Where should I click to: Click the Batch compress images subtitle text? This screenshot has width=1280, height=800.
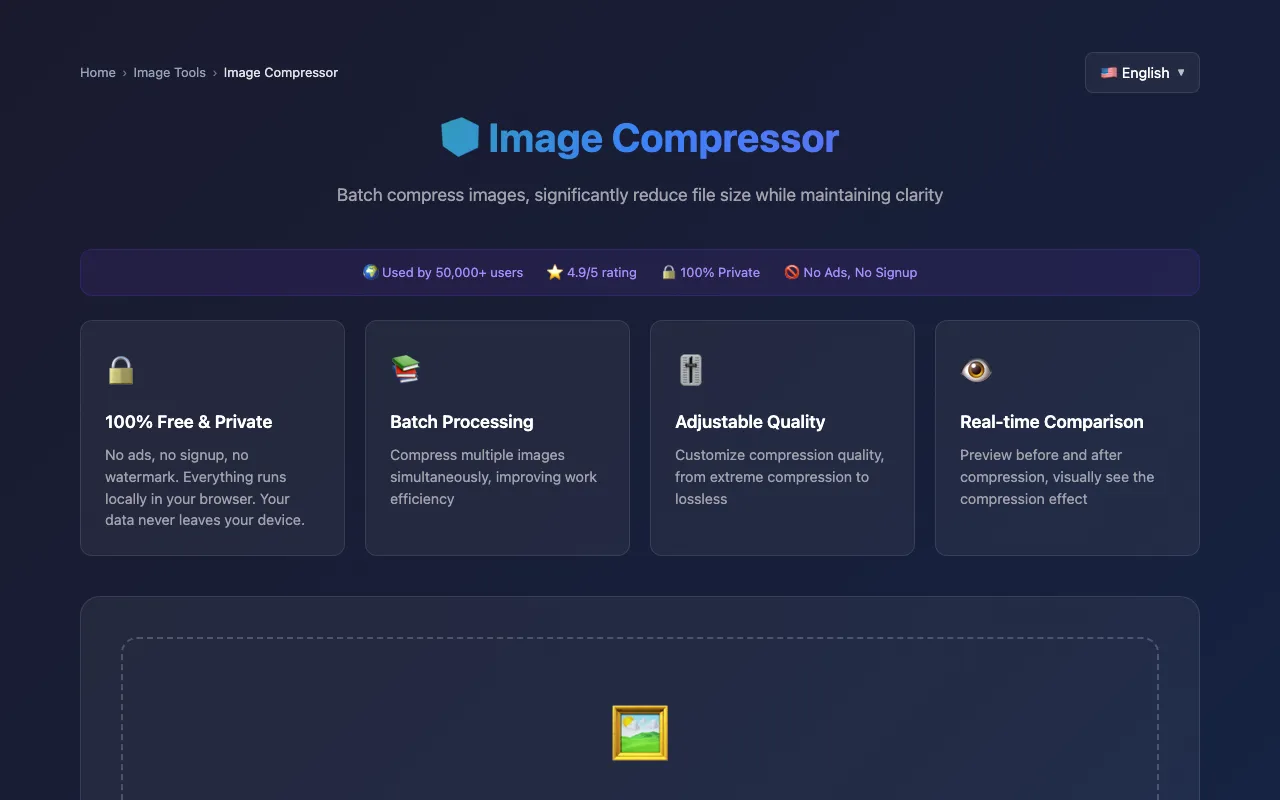(640, 195)
